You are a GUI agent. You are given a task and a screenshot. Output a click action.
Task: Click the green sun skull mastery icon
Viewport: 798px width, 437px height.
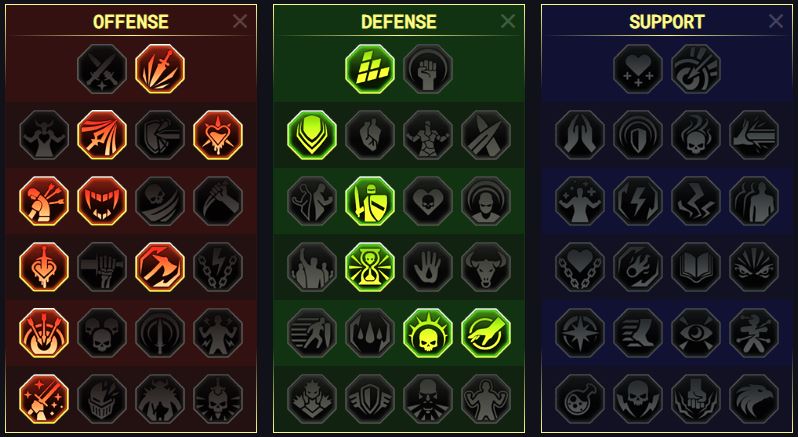coord(428,333)
